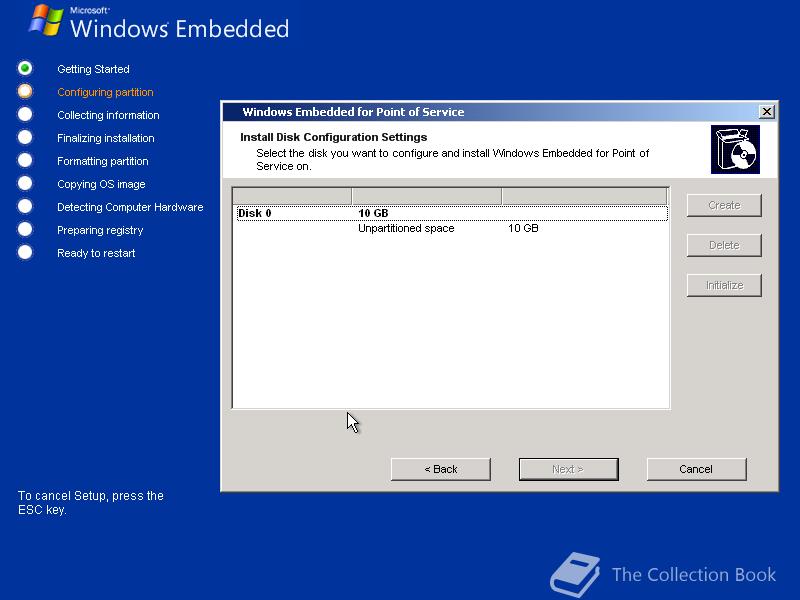Click the Copying OS image label
The image size is (800, 600).
coord(101,184)
